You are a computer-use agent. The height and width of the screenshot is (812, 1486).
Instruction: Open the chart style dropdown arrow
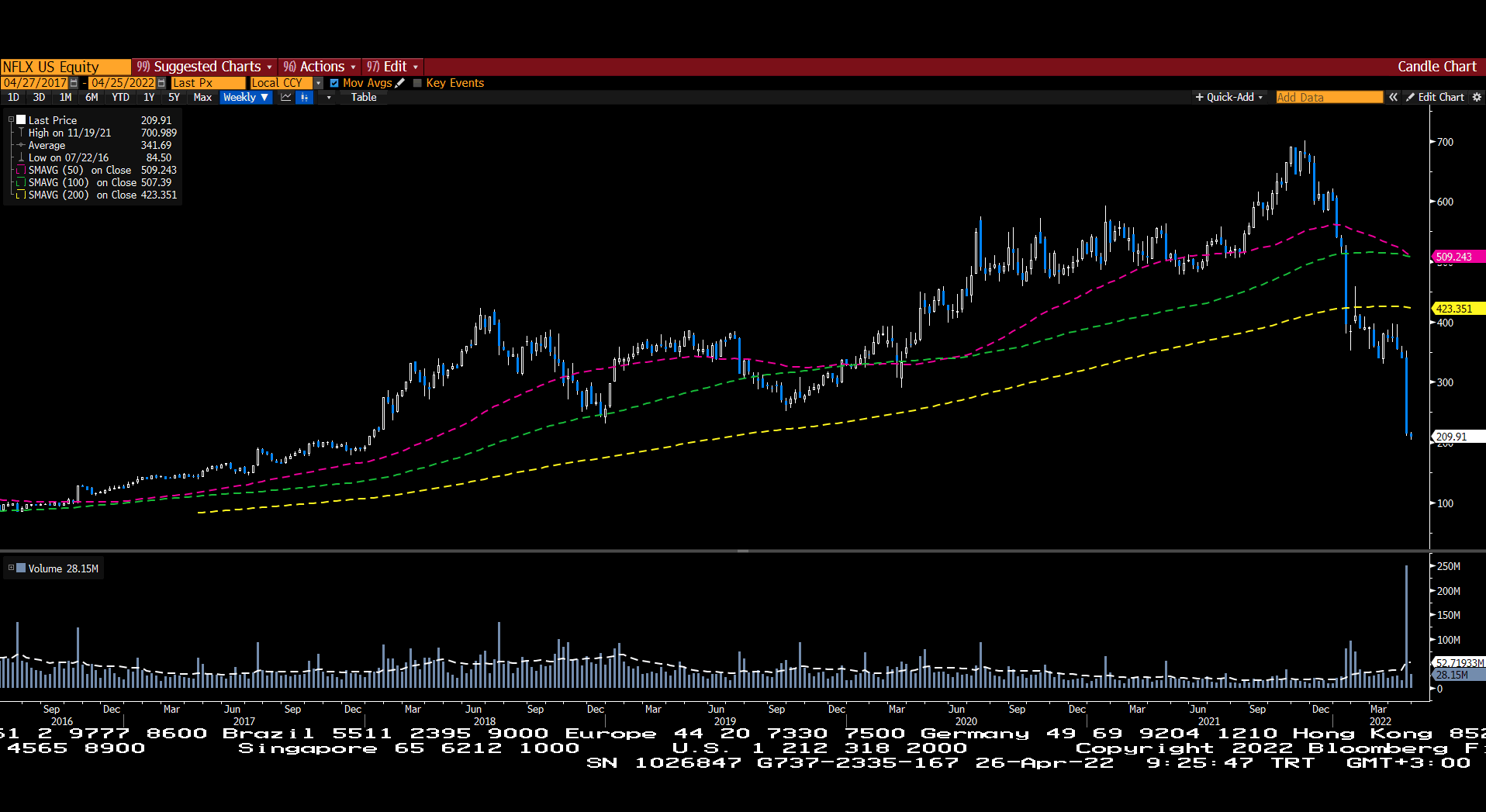(329, 97)
